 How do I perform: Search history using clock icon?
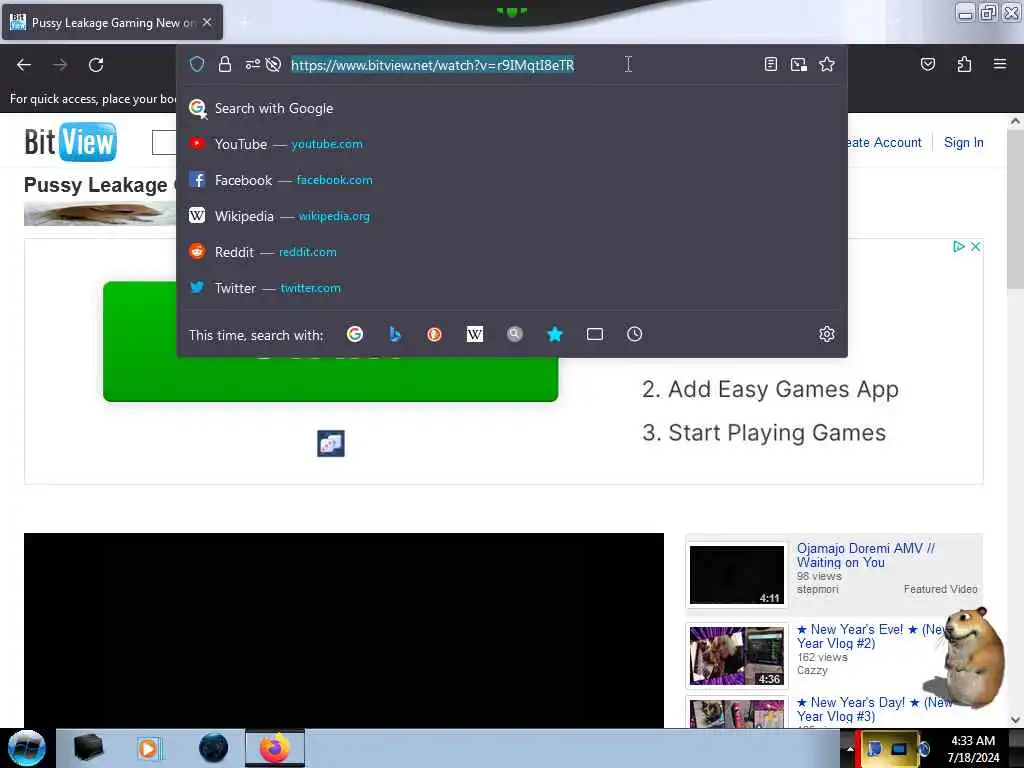point(635,334)
